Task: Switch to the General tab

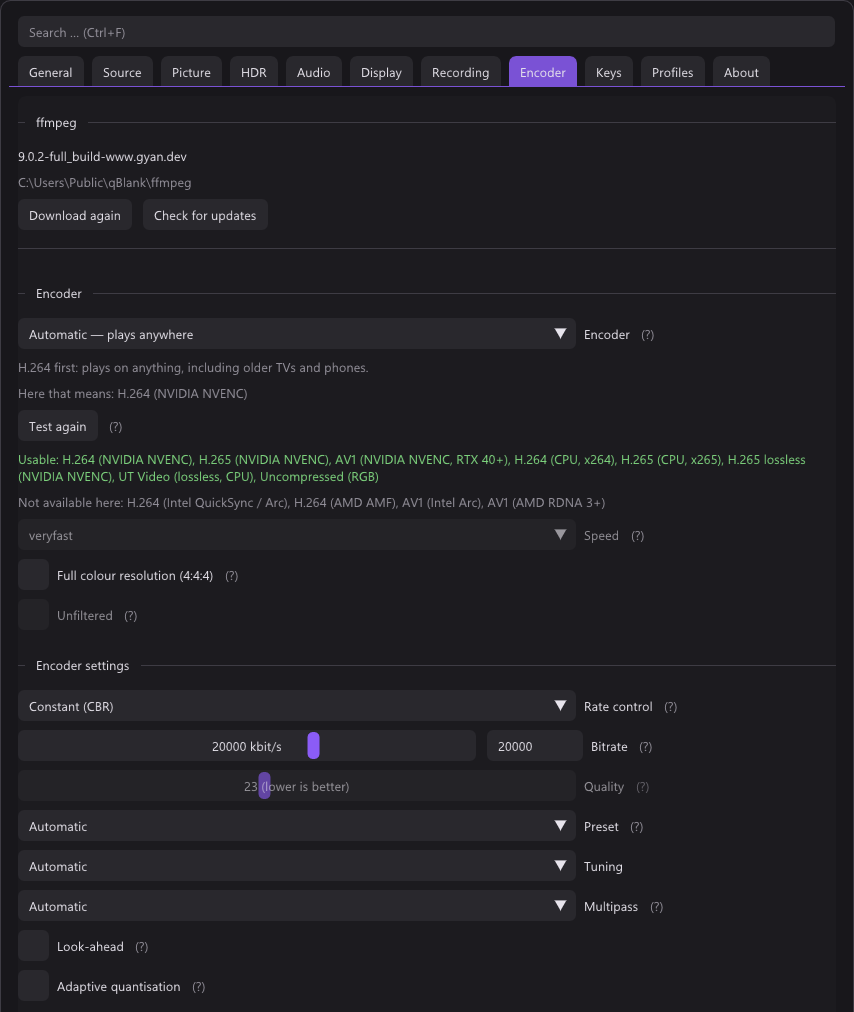Action: [x=50, y=72]
